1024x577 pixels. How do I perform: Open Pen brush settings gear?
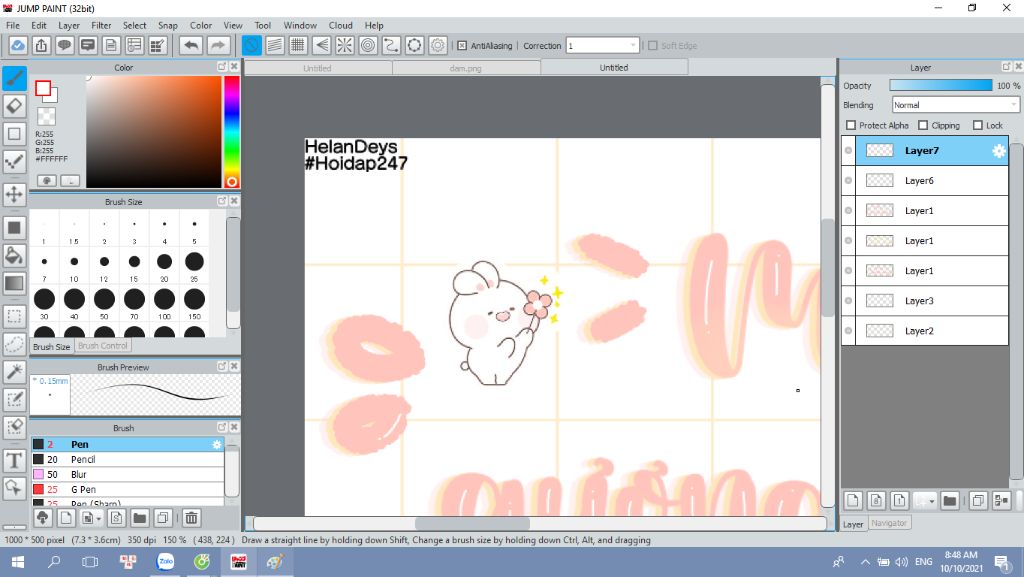[217, 444]
